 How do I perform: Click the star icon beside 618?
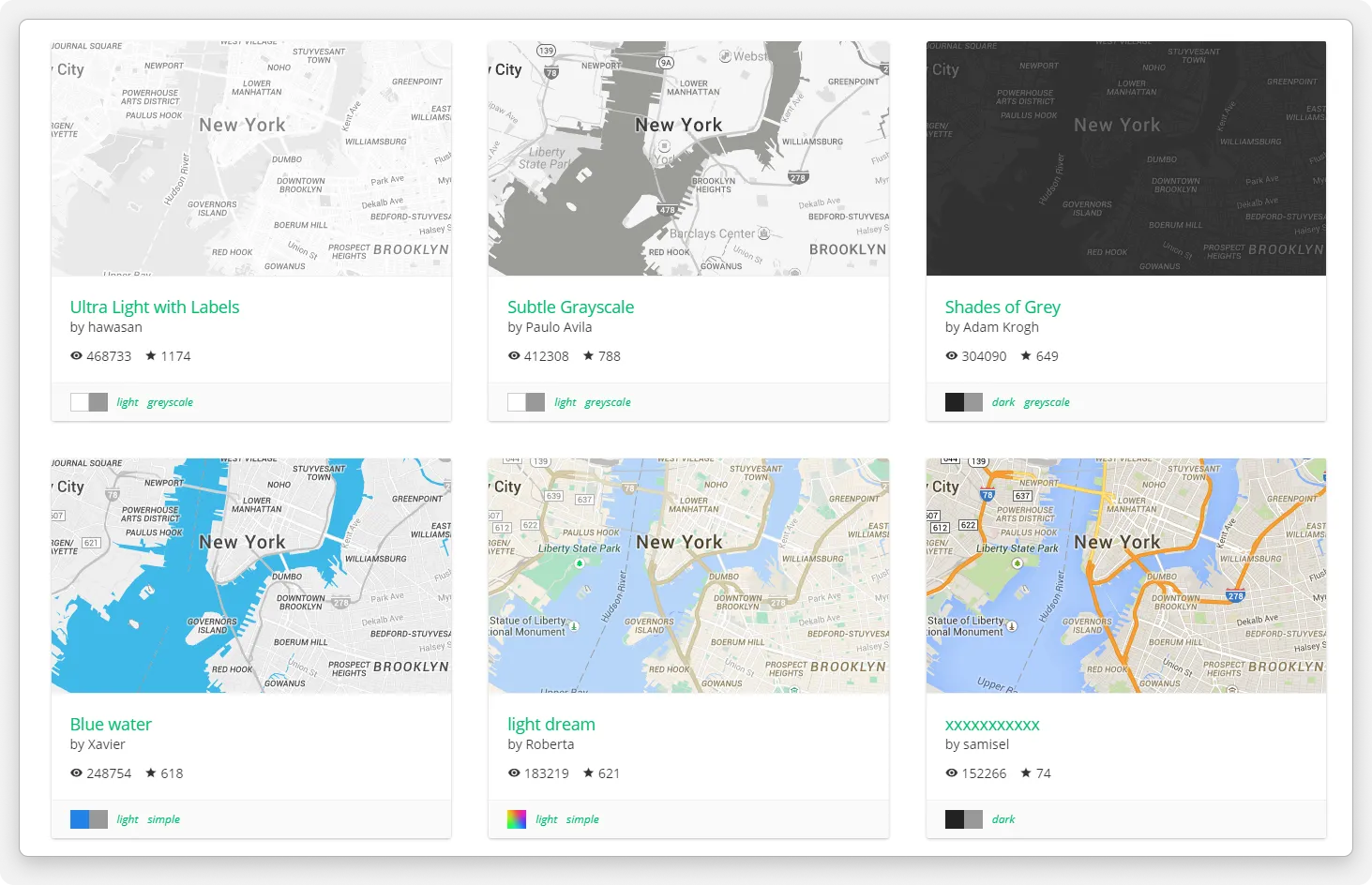click(151, 773)
